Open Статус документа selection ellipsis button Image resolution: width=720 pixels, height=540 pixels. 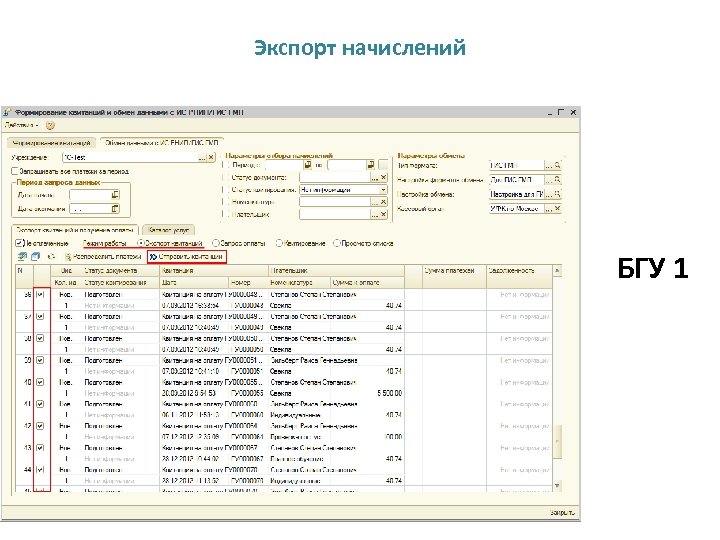[375, 177]
